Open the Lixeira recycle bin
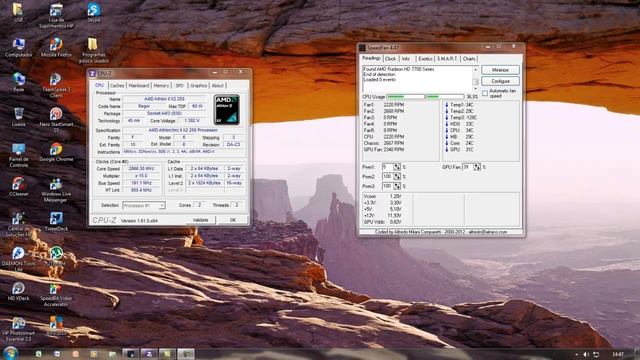 (18, 117)
